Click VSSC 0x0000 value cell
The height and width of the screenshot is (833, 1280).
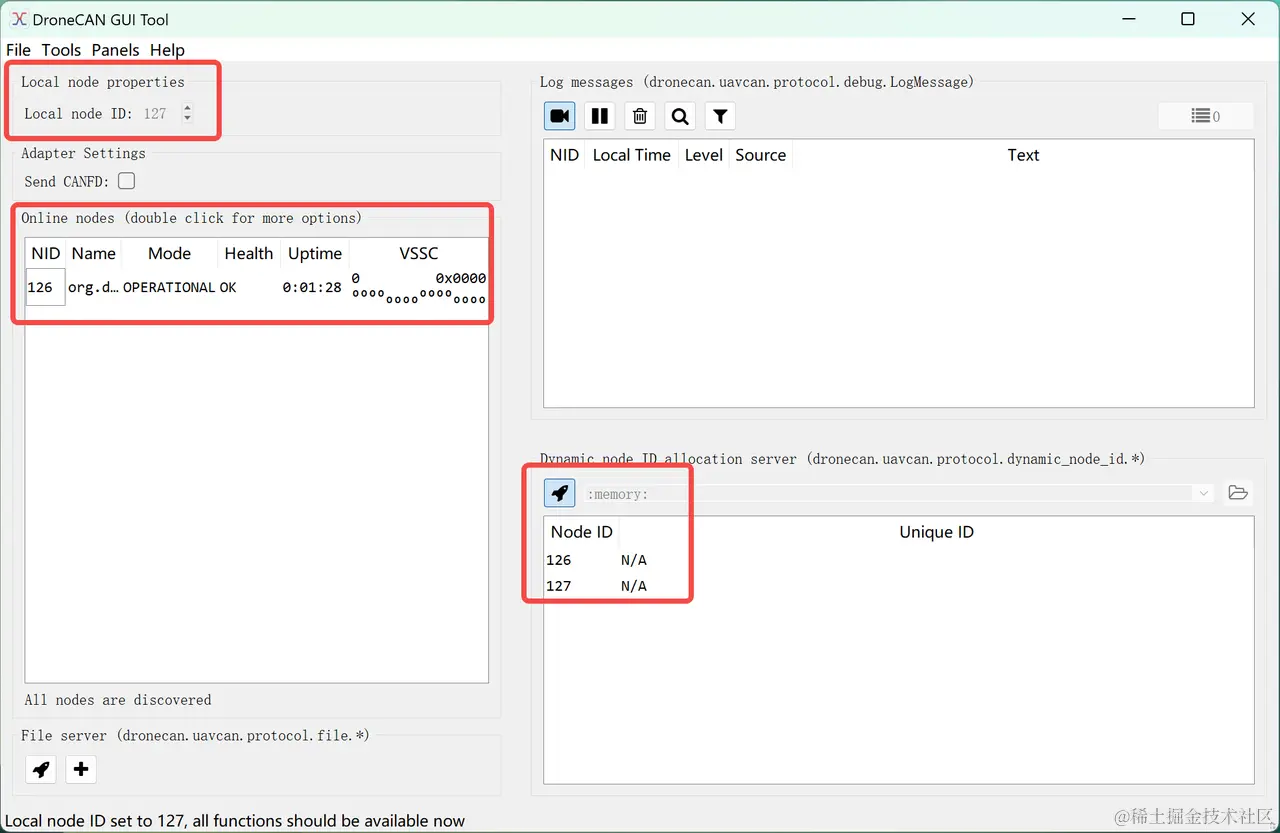(419, 287)
